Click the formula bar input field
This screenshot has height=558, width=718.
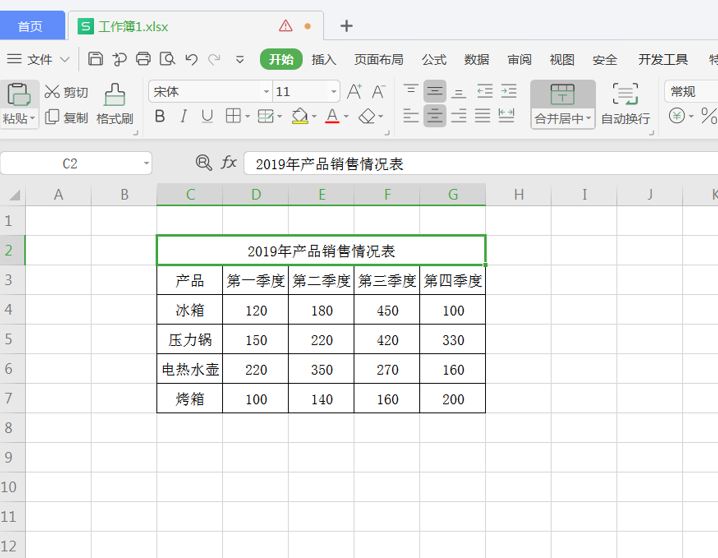click(x=481, y=163)
